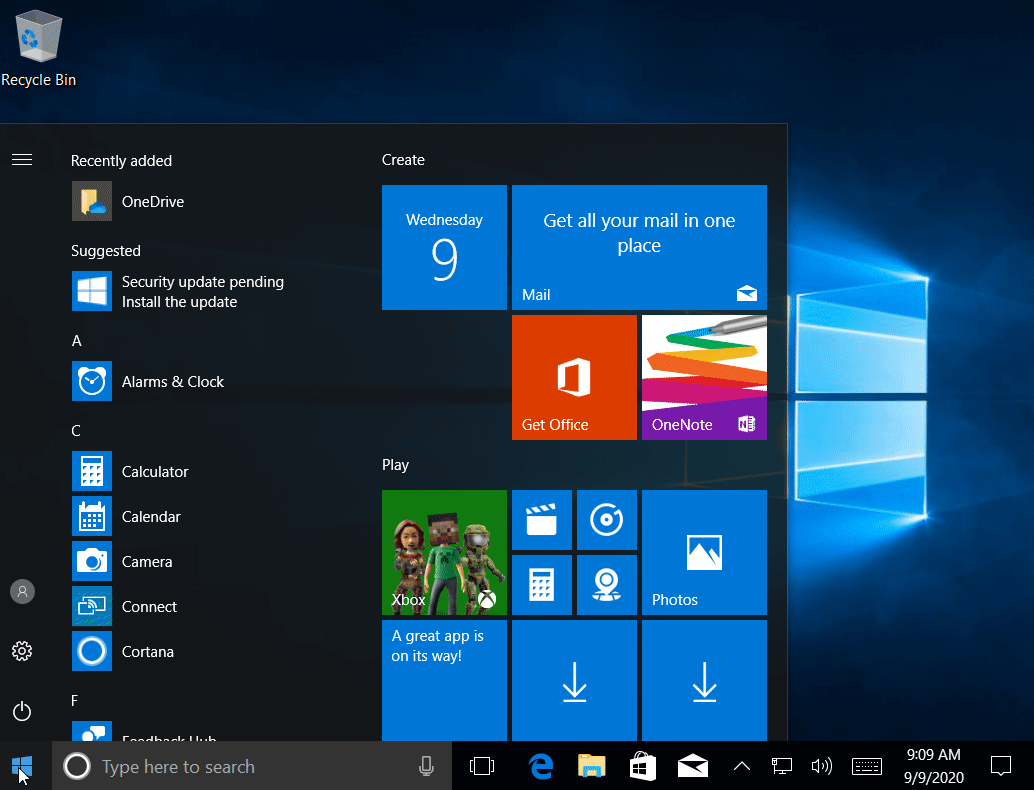Click the search box microphone icon

426,766
